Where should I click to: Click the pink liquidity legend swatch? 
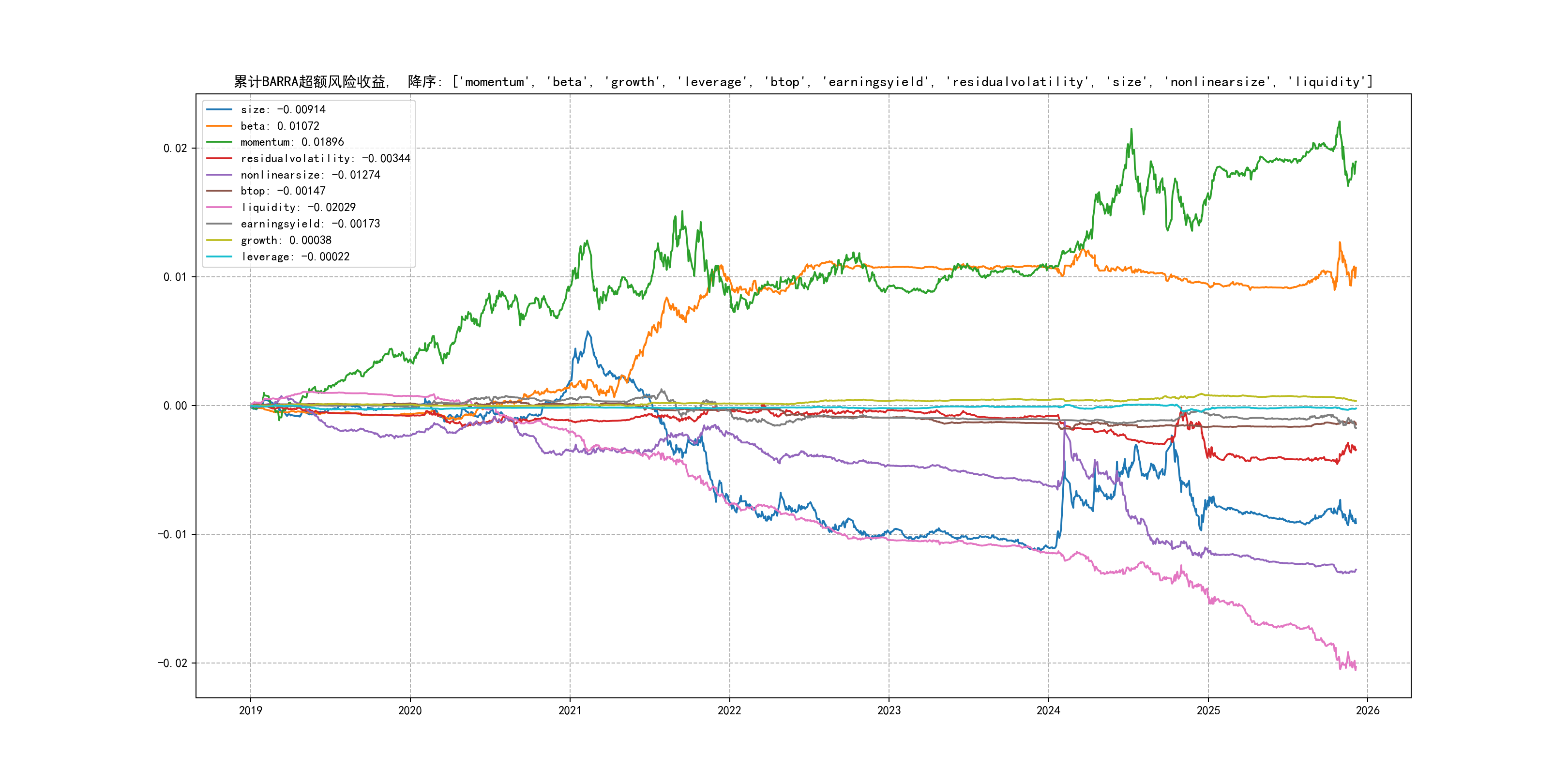coord(219,208)
